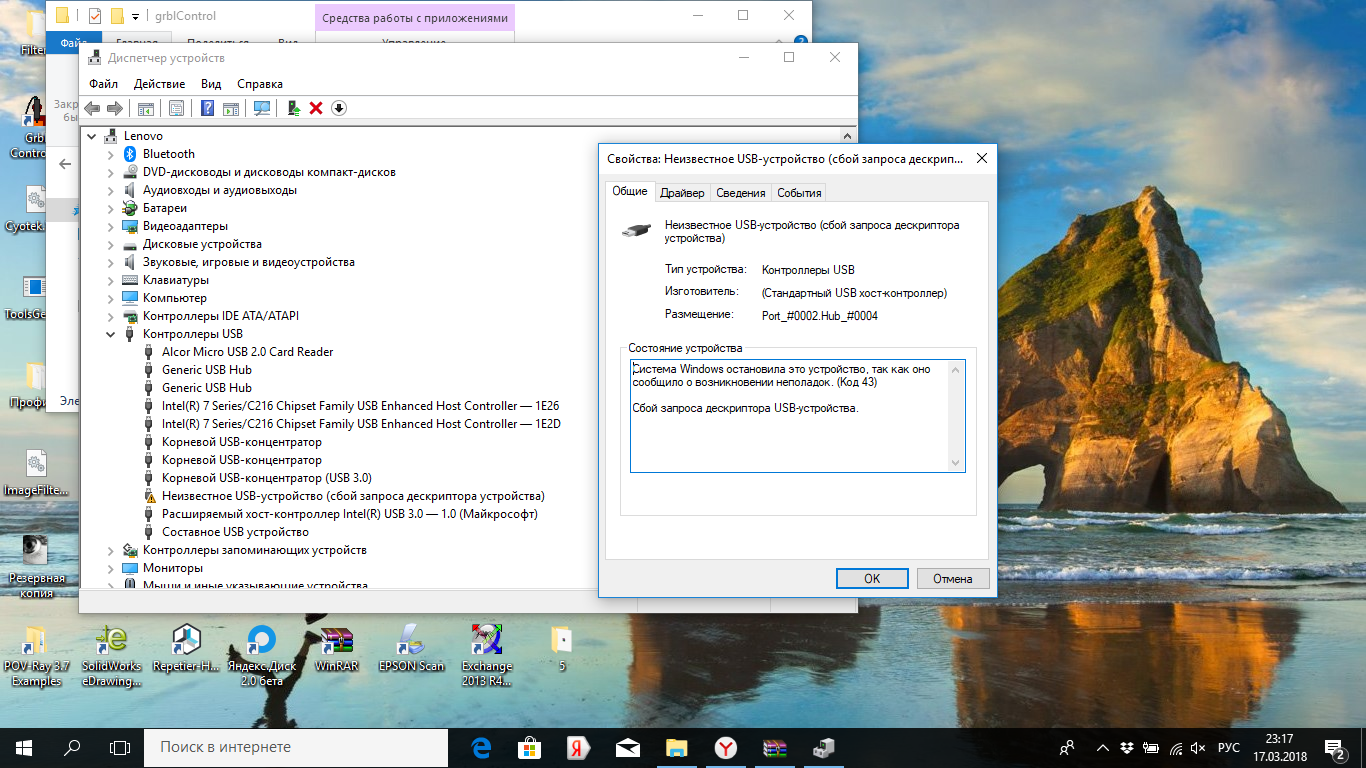Click the Update driver icon with green arrow
Screen dimensions: 1366x768
coord(294,108)
